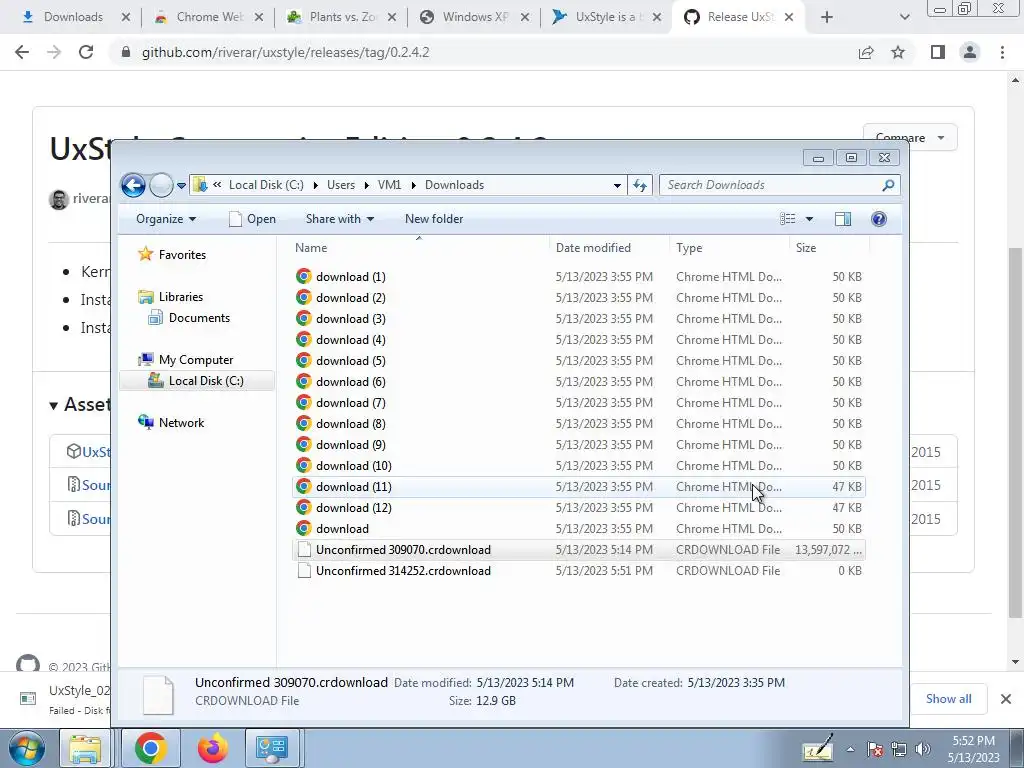Select the download (4) file icon
Viewport: 1024px width, 768px height.
tap(304, 340)
